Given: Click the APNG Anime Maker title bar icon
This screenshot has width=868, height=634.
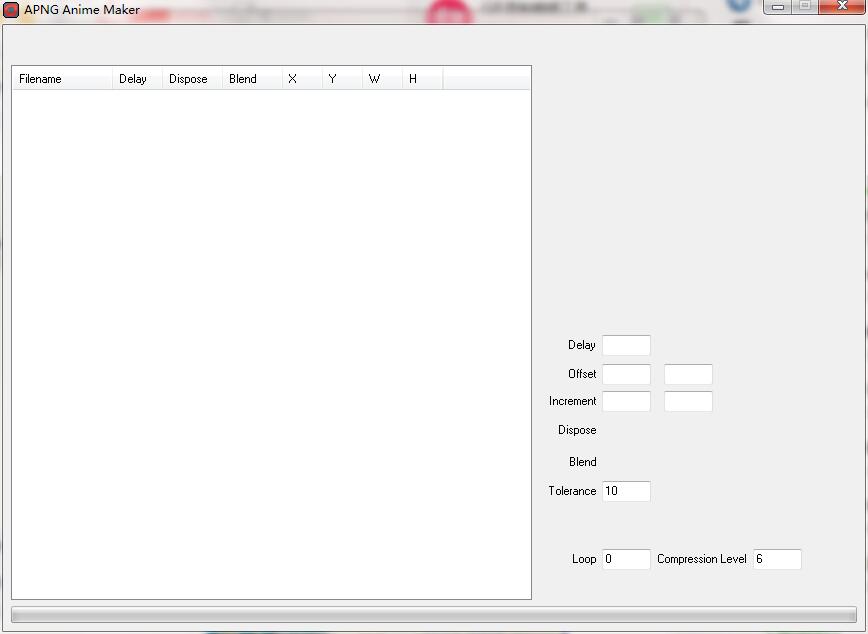Looking at the screenshot, I should click(x=11, y=10).
